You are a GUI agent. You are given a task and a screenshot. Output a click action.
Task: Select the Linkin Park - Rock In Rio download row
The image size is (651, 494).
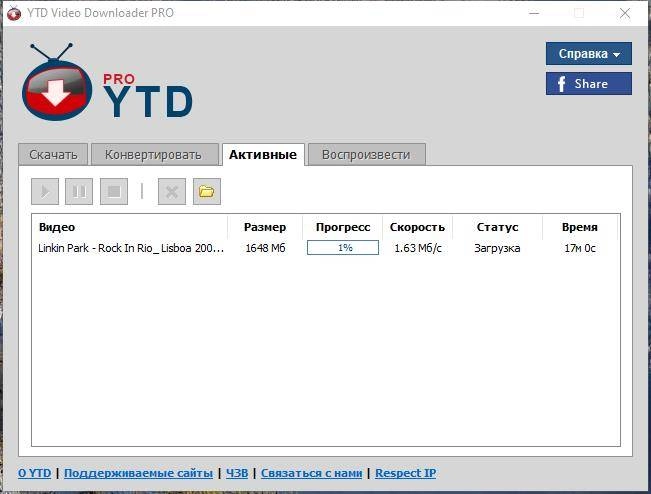(326, 248)
